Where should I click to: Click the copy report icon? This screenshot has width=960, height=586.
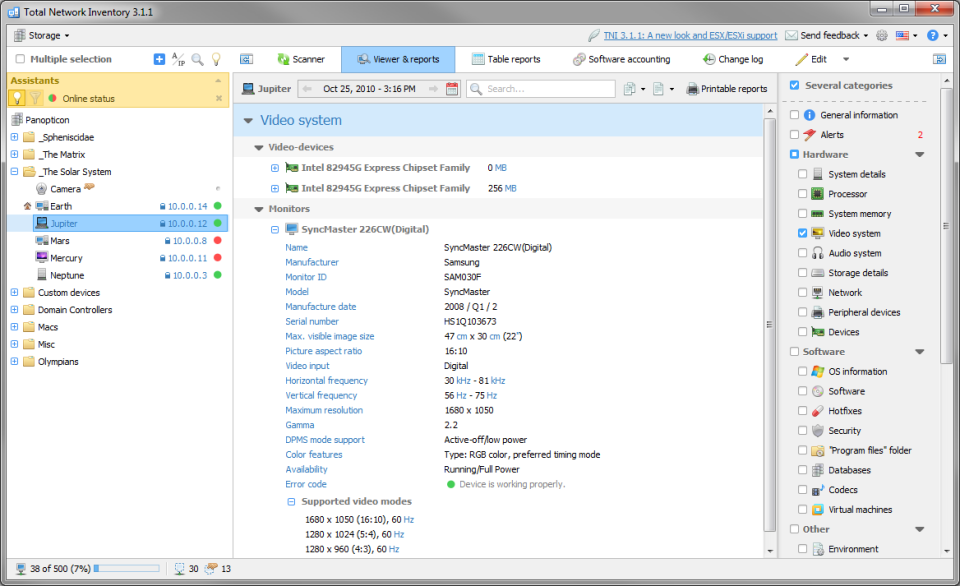click(629, 89)
